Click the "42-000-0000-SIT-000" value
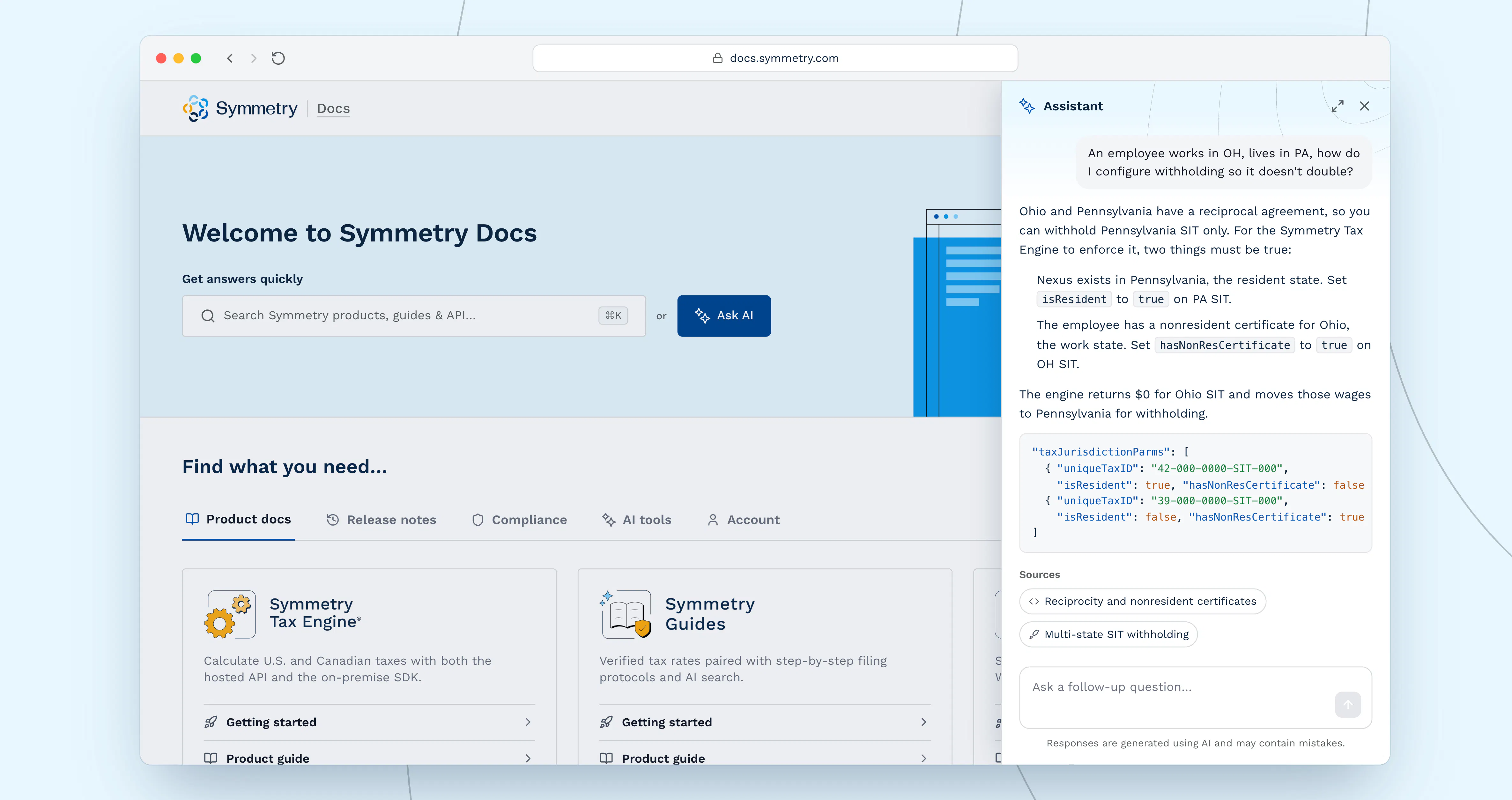Viewport: 1512px width, 800px height. point(1217,468)
